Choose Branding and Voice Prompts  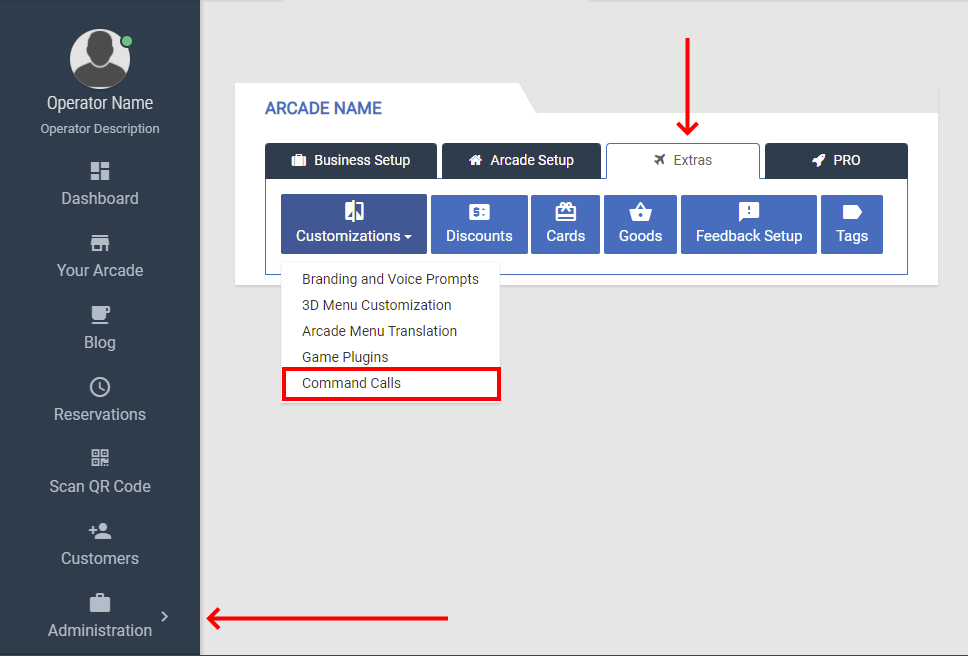[390, 279]
